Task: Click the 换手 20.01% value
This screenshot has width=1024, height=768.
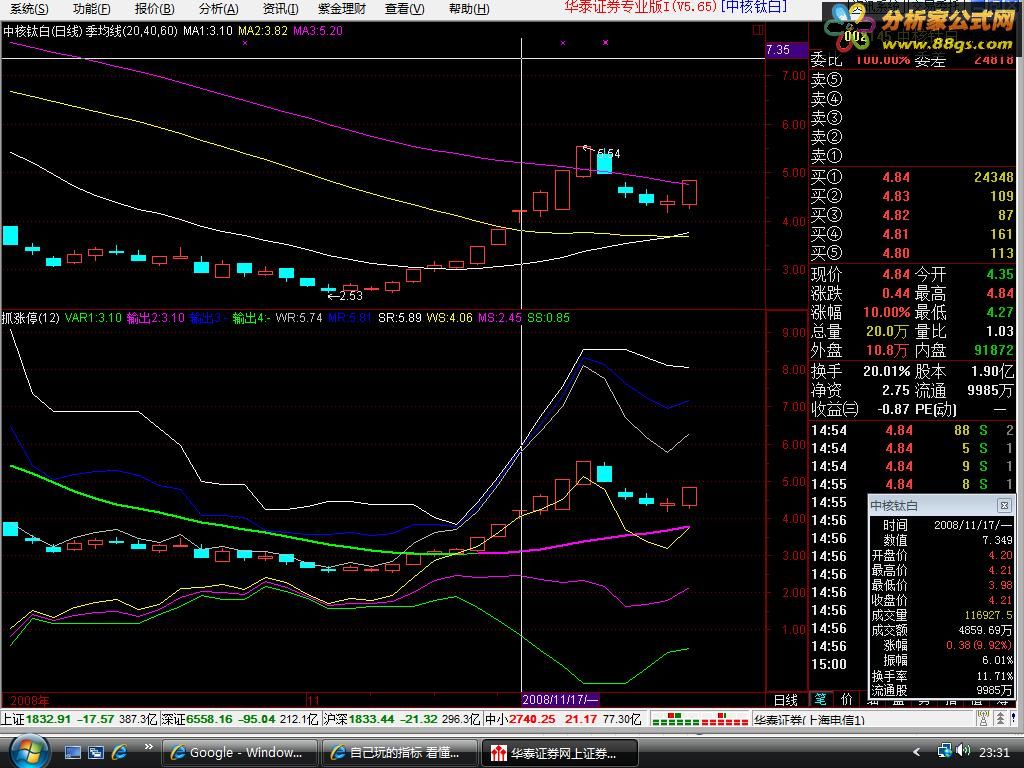Action: click(886, 372)
